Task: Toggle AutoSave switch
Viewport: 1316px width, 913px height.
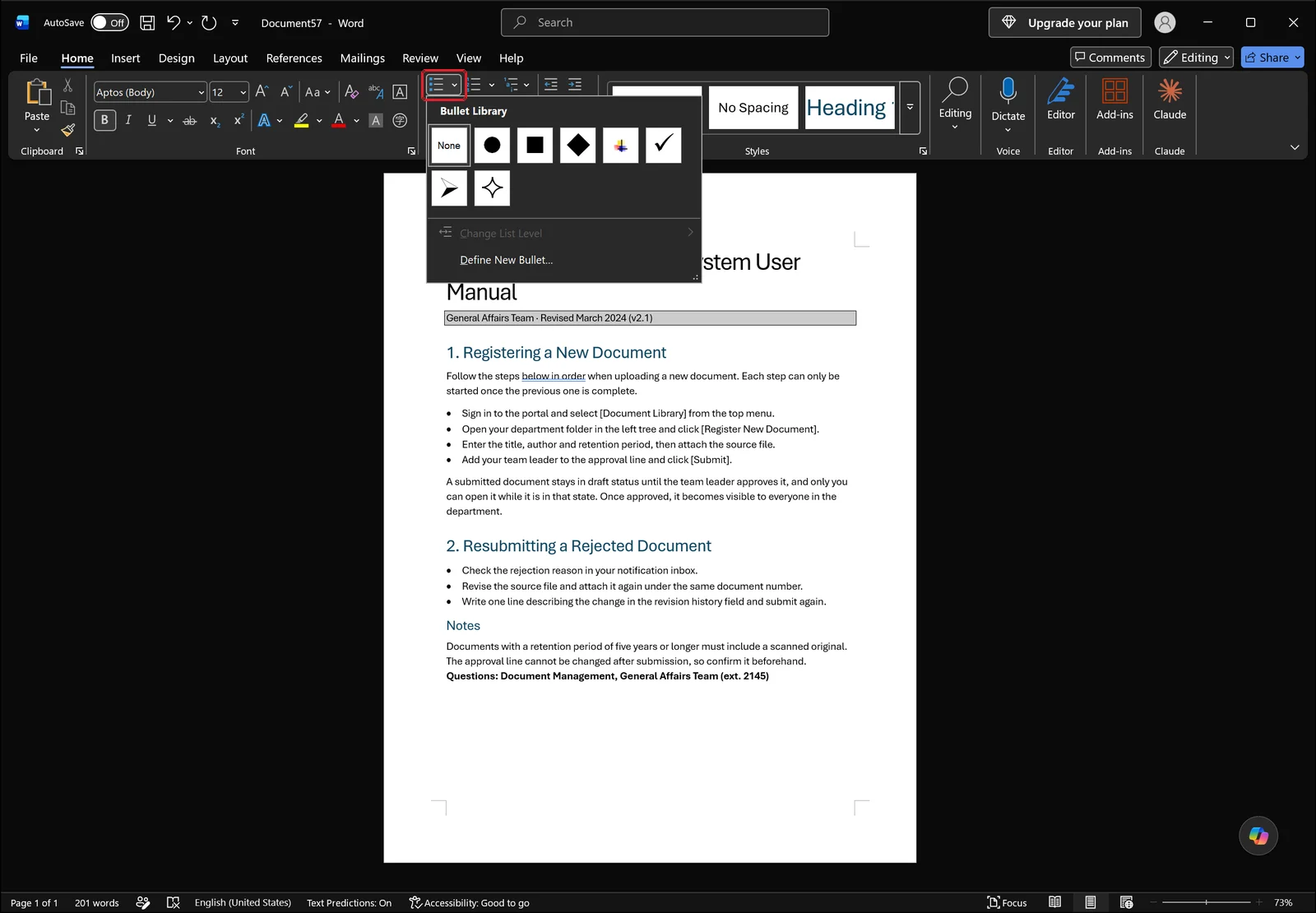Action: click(109, 23)
